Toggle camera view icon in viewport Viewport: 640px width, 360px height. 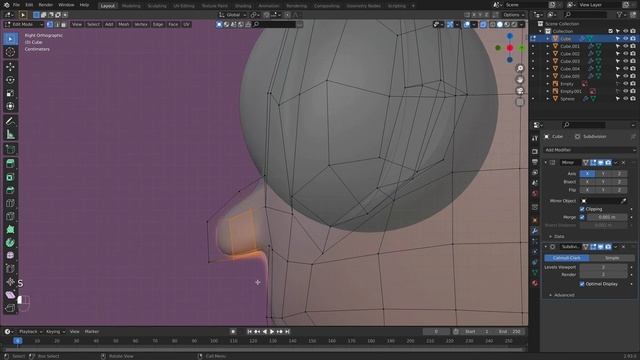[520, 91]
